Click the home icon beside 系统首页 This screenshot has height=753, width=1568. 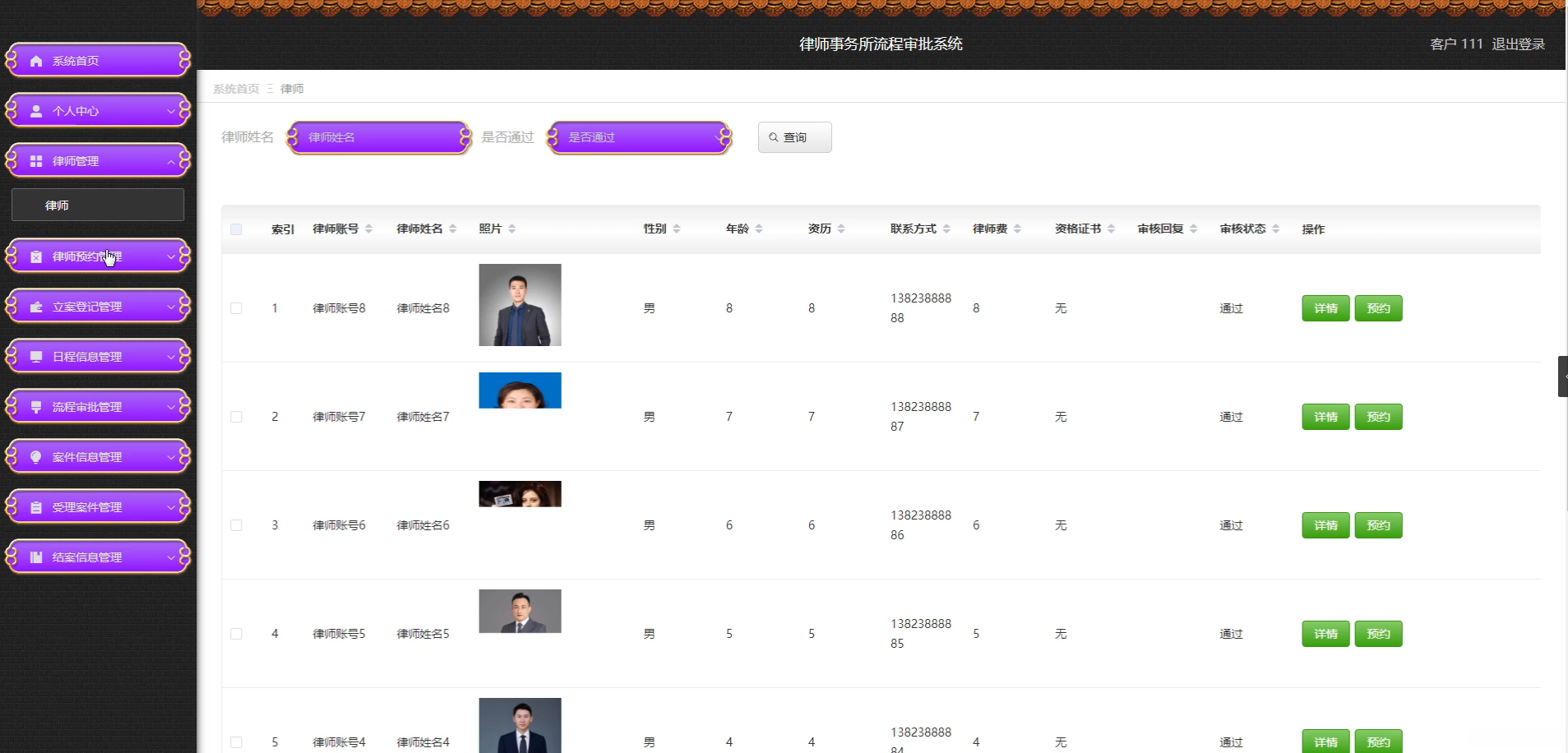(x=36, y=61)
